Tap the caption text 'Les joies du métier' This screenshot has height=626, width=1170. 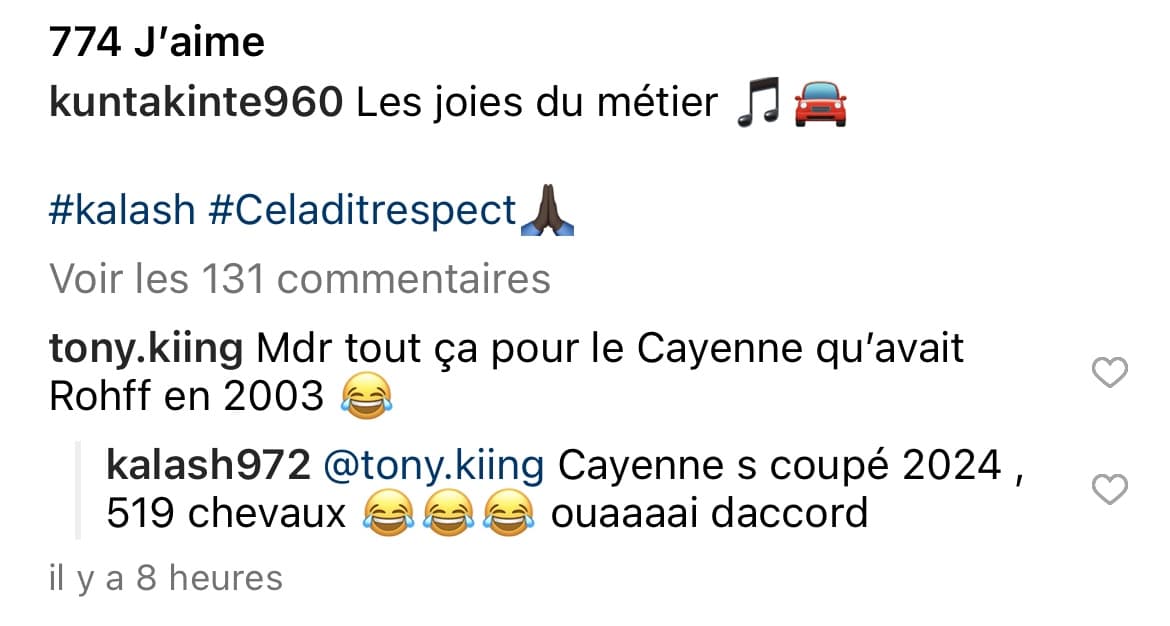[x=537, y=102]
